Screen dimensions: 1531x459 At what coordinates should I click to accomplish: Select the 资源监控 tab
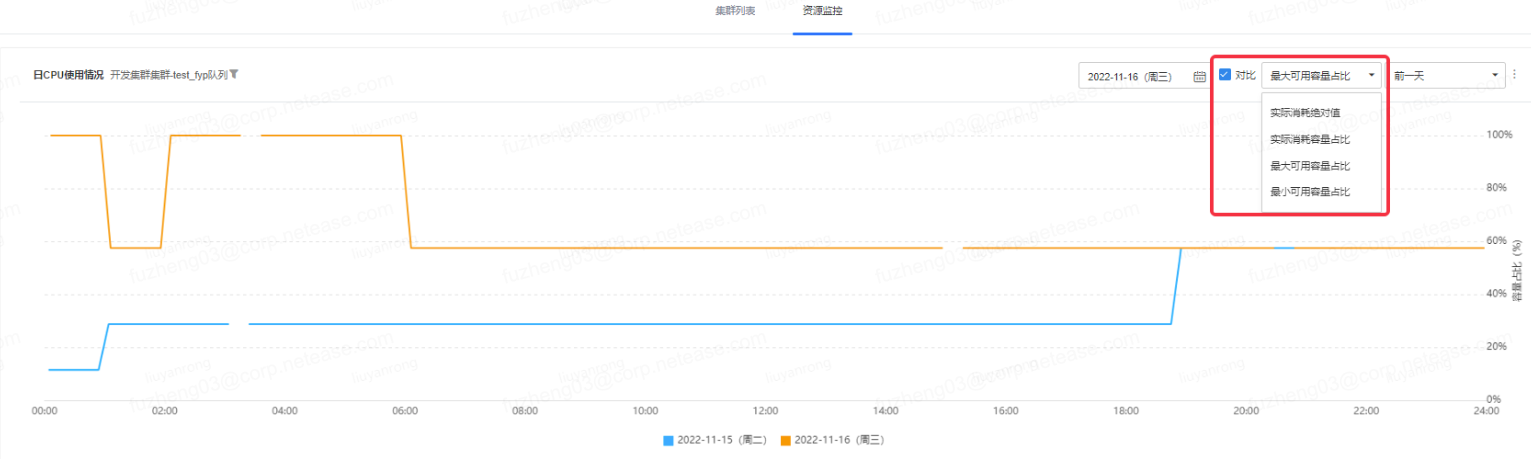(x=822, y=11)
